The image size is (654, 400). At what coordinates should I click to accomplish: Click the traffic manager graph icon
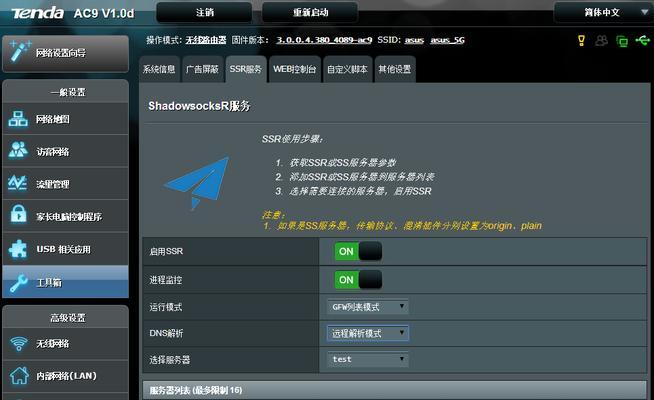pyautogui.click(x=18, y=183)
